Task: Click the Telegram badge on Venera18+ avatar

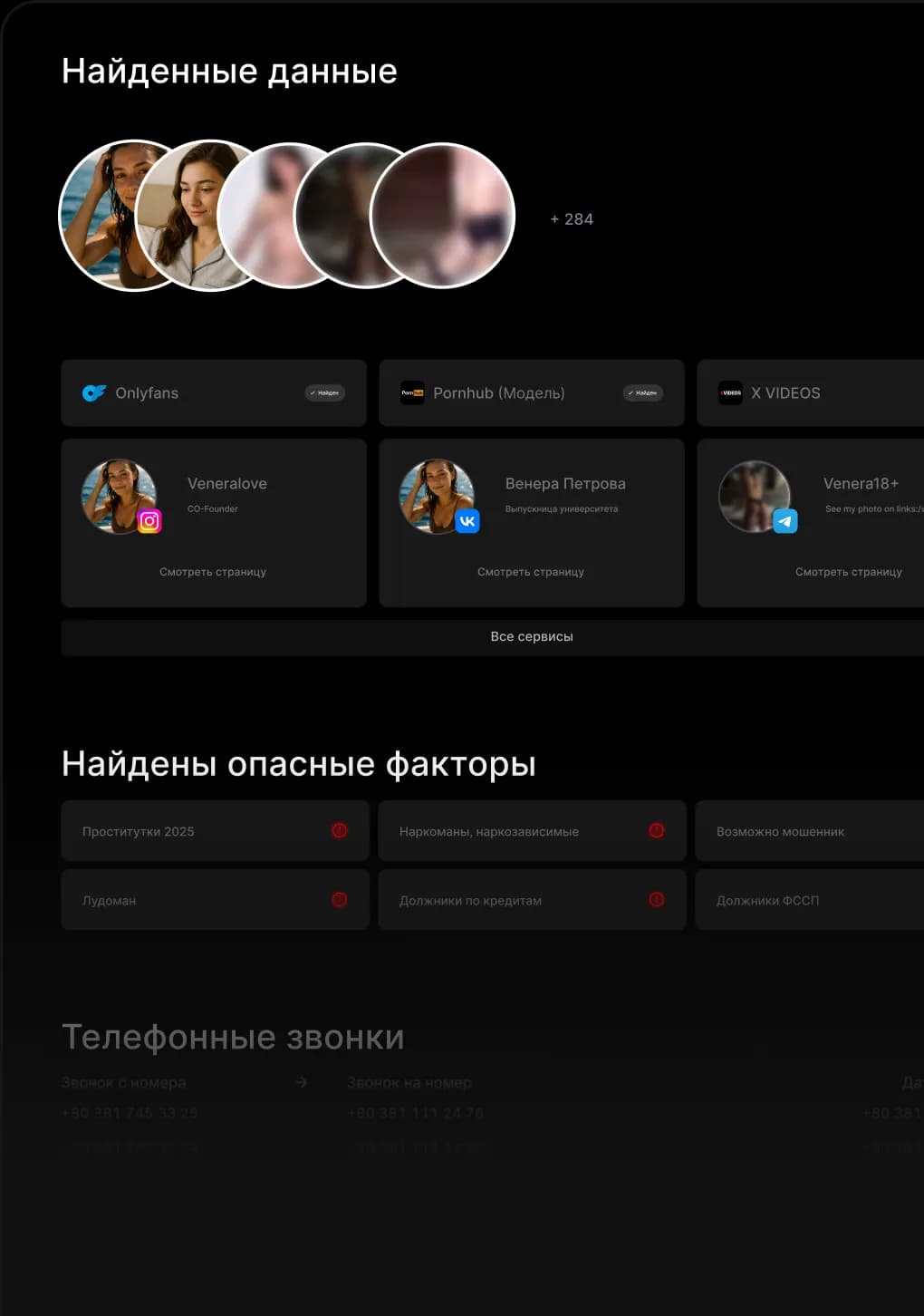Action: pos(785,521)
